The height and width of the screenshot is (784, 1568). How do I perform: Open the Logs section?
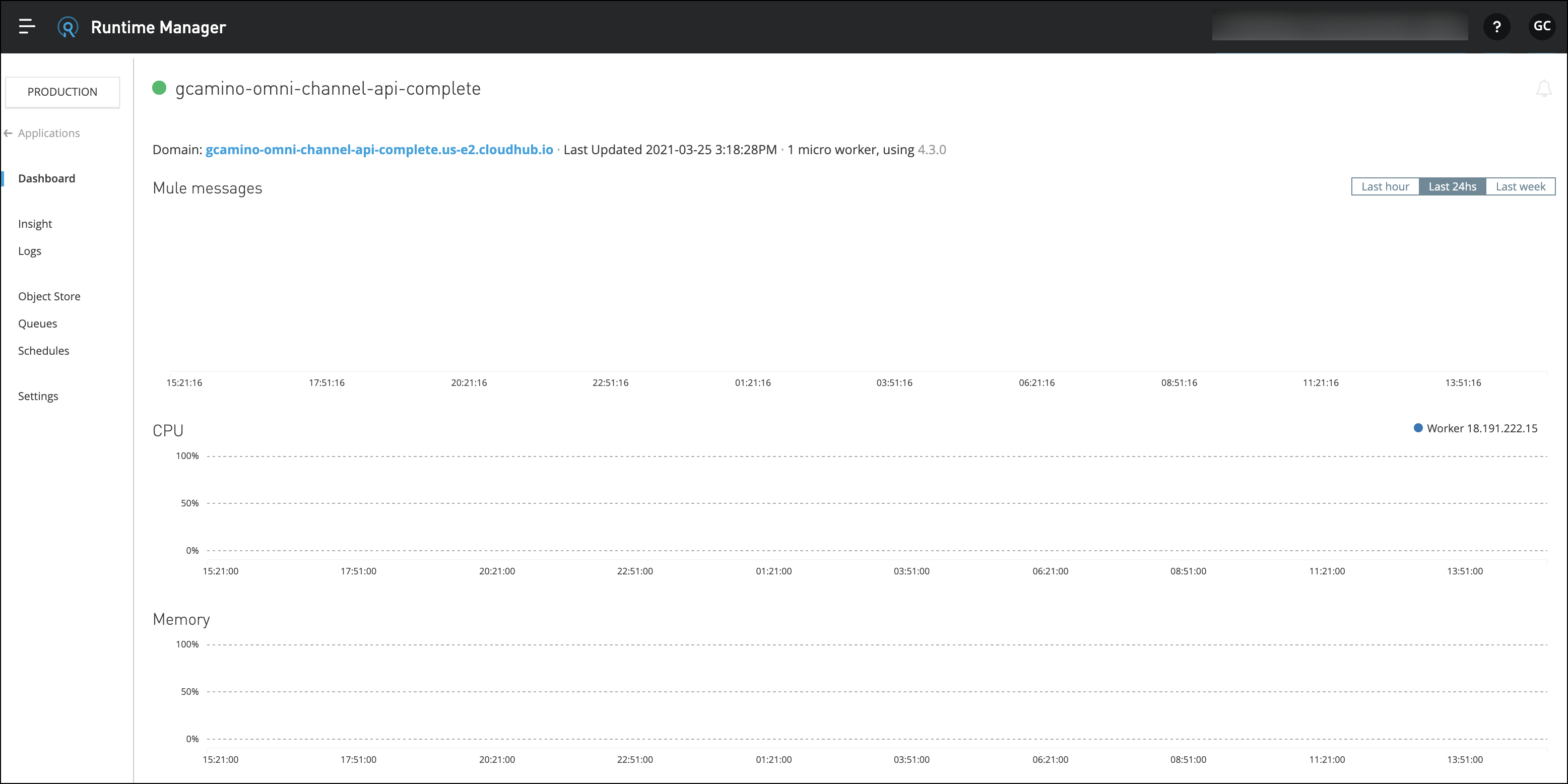point(29,251)
